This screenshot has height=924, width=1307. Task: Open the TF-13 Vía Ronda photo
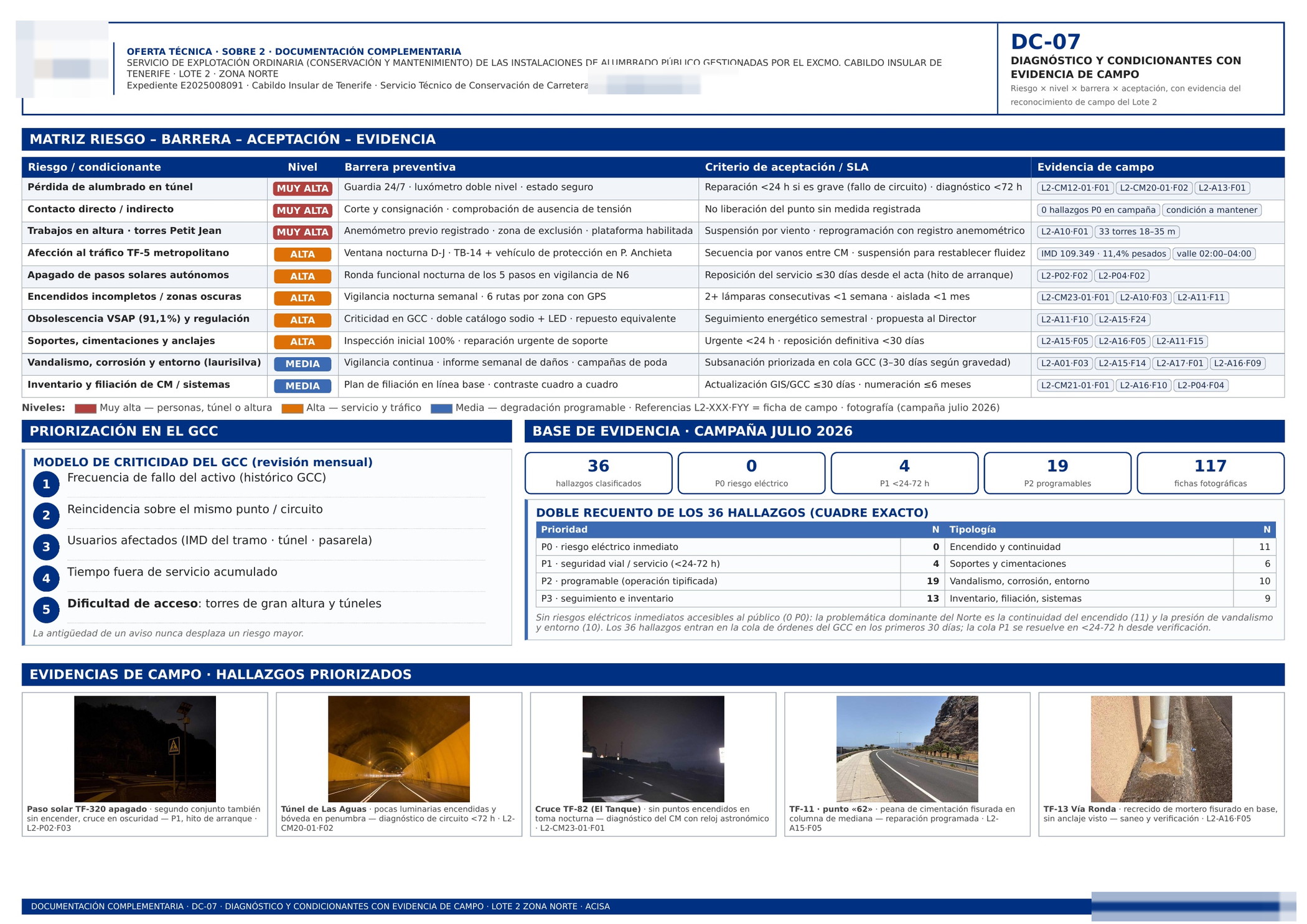1161,749
